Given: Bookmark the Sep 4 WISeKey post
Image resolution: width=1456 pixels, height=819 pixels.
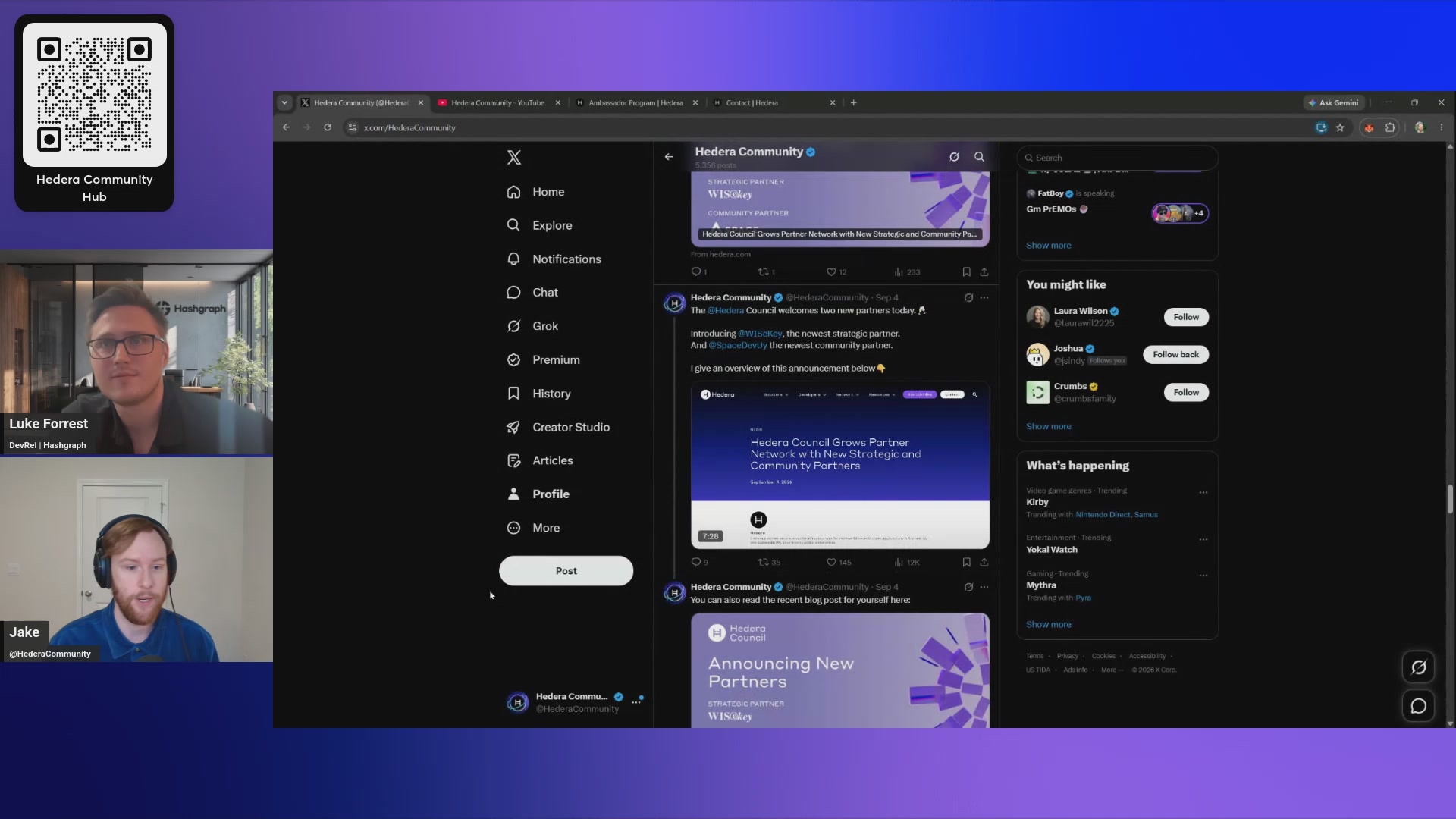Looking at the screenshot, I should (966, 562).
